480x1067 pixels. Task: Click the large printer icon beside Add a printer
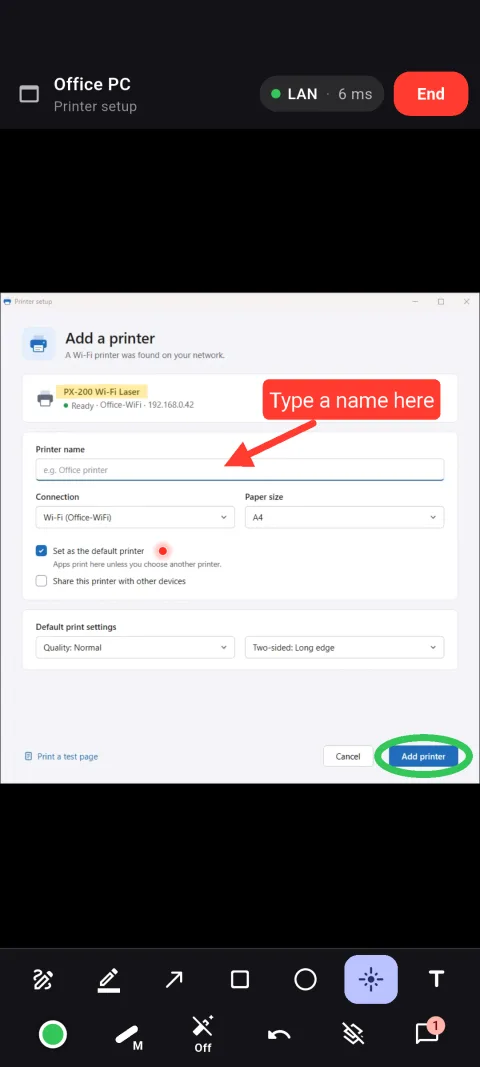pyautogui.click(x=39, y=344)
